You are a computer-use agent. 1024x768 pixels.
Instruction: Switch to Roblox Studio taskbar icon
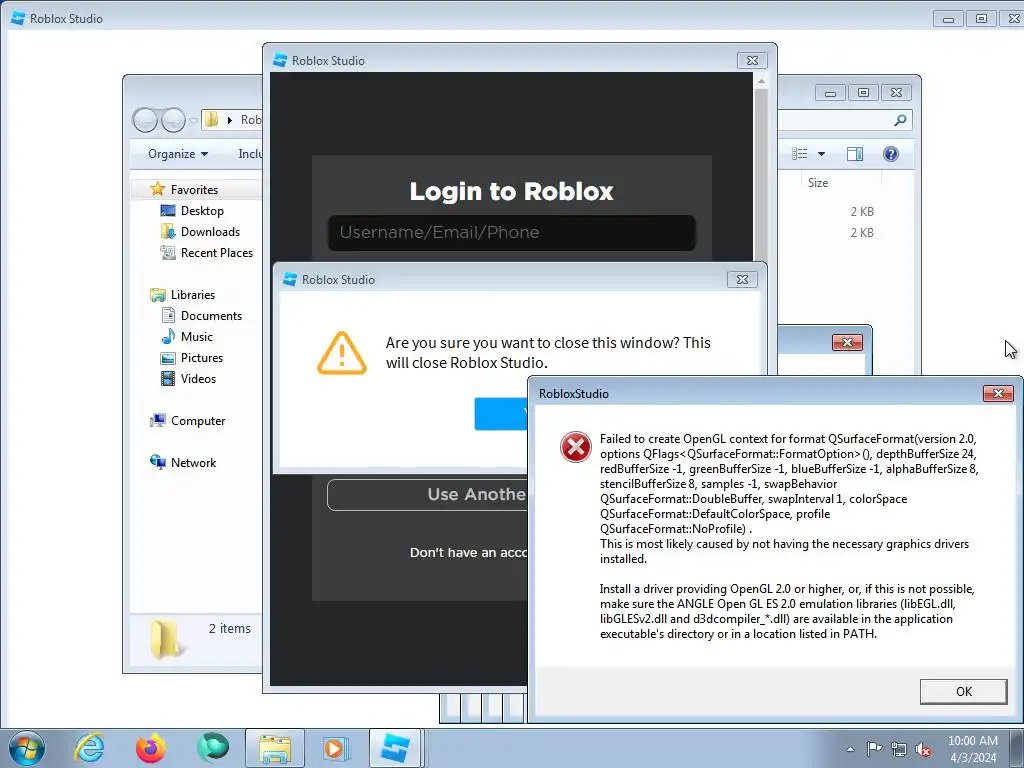395,748
